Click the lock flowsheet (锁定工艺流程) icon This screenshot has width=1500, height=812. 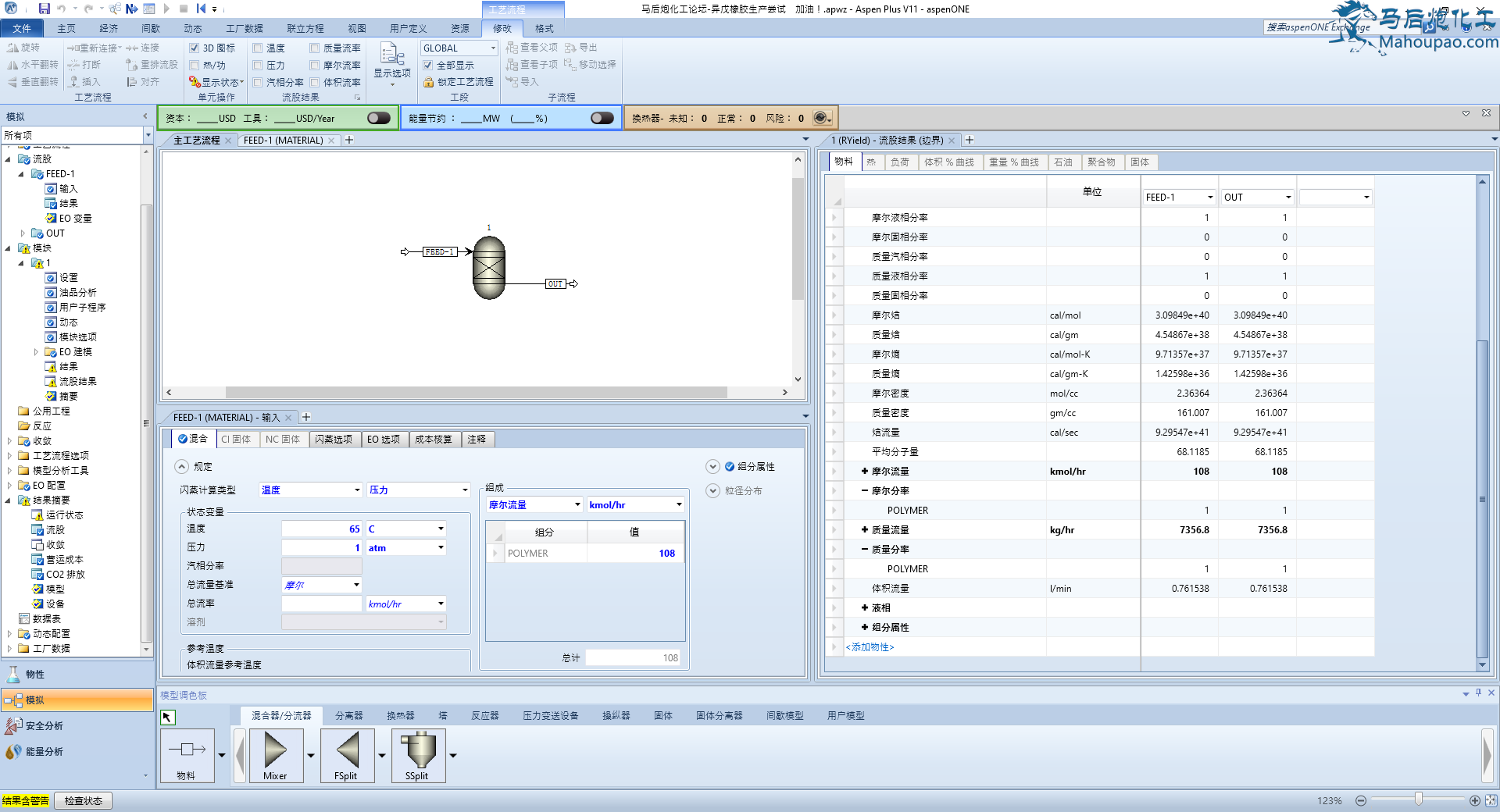tap(428, 82)
